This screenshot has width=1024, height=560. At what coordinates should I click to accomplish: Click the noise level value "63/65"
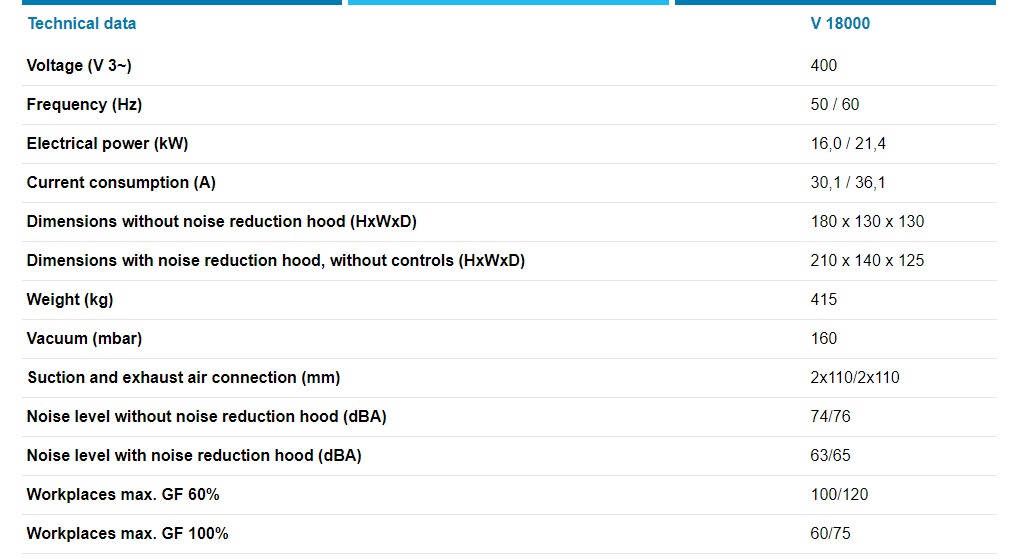click(831, 455)
